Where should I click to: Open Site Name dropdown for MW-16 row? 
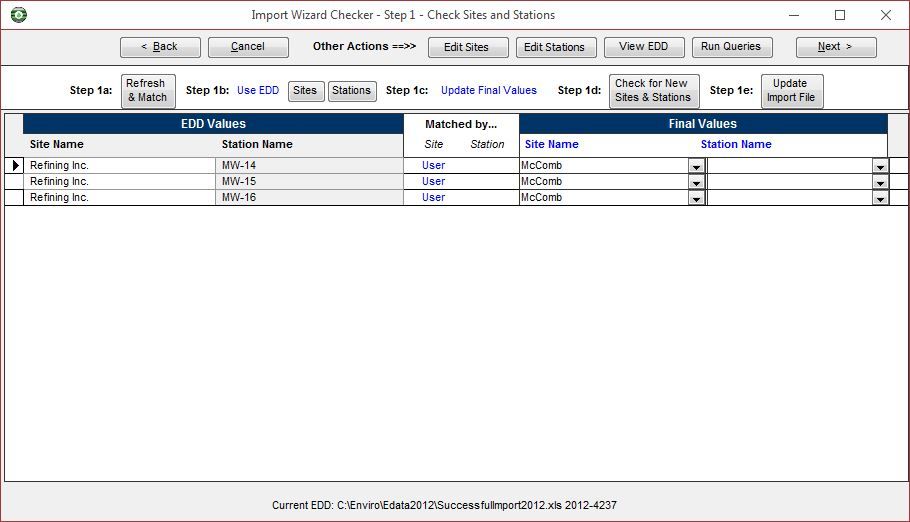[x=696, y=199]
